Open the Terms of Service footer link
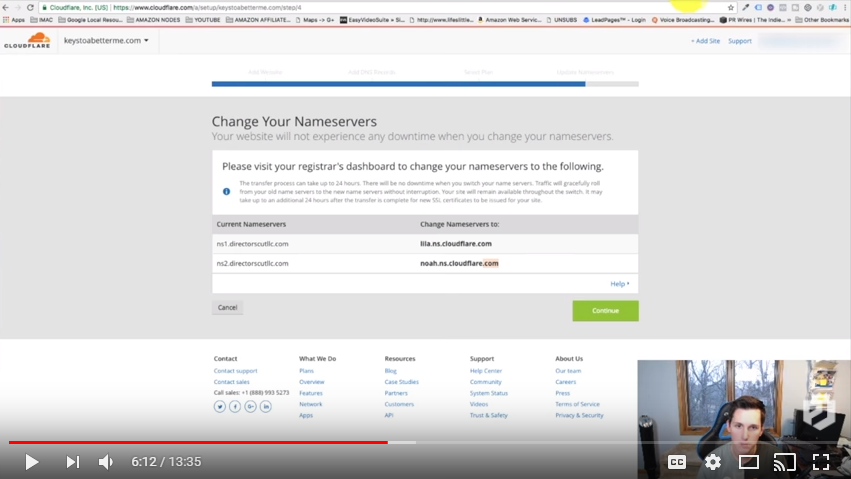 [x=577, y=404]
